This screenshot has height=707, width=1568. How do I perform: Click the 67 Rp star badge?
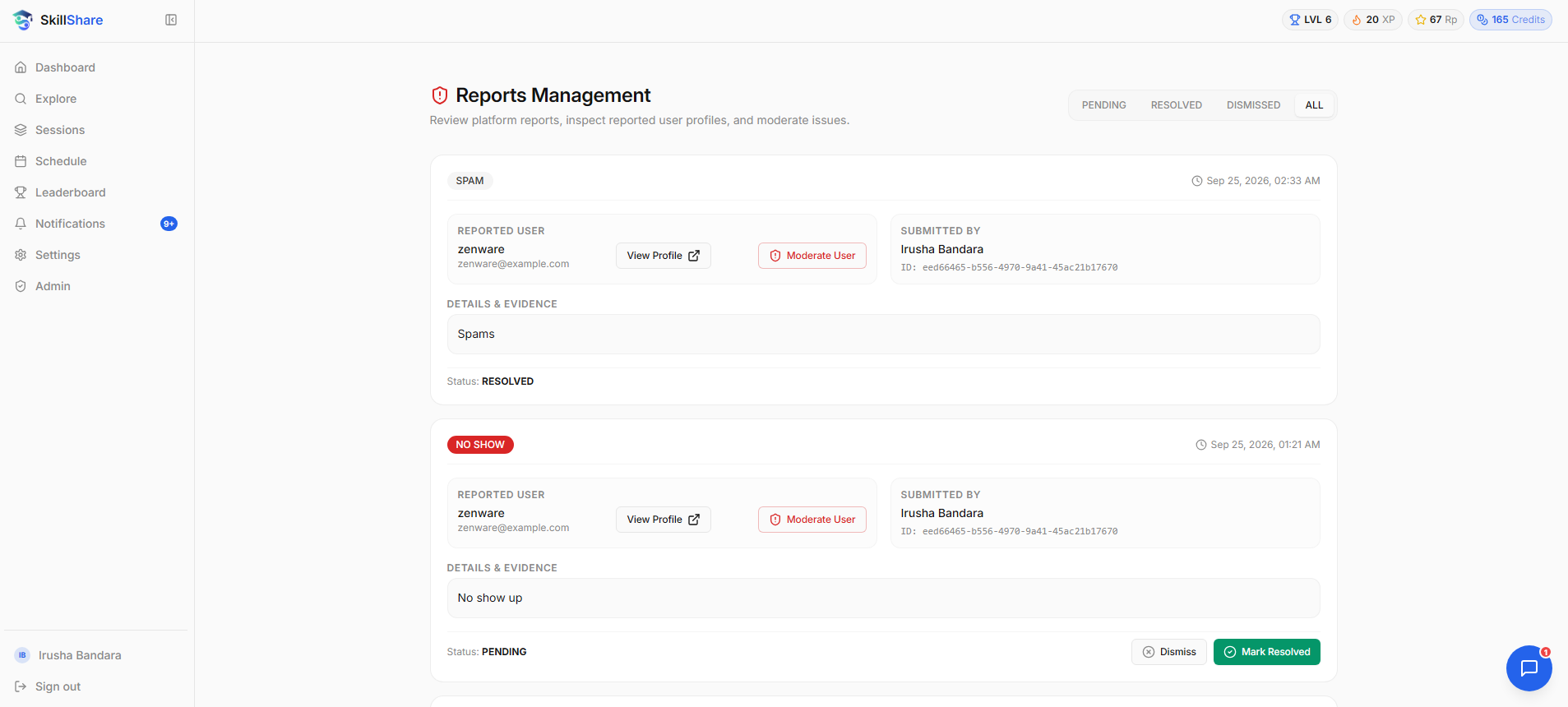coord(1436,20)
